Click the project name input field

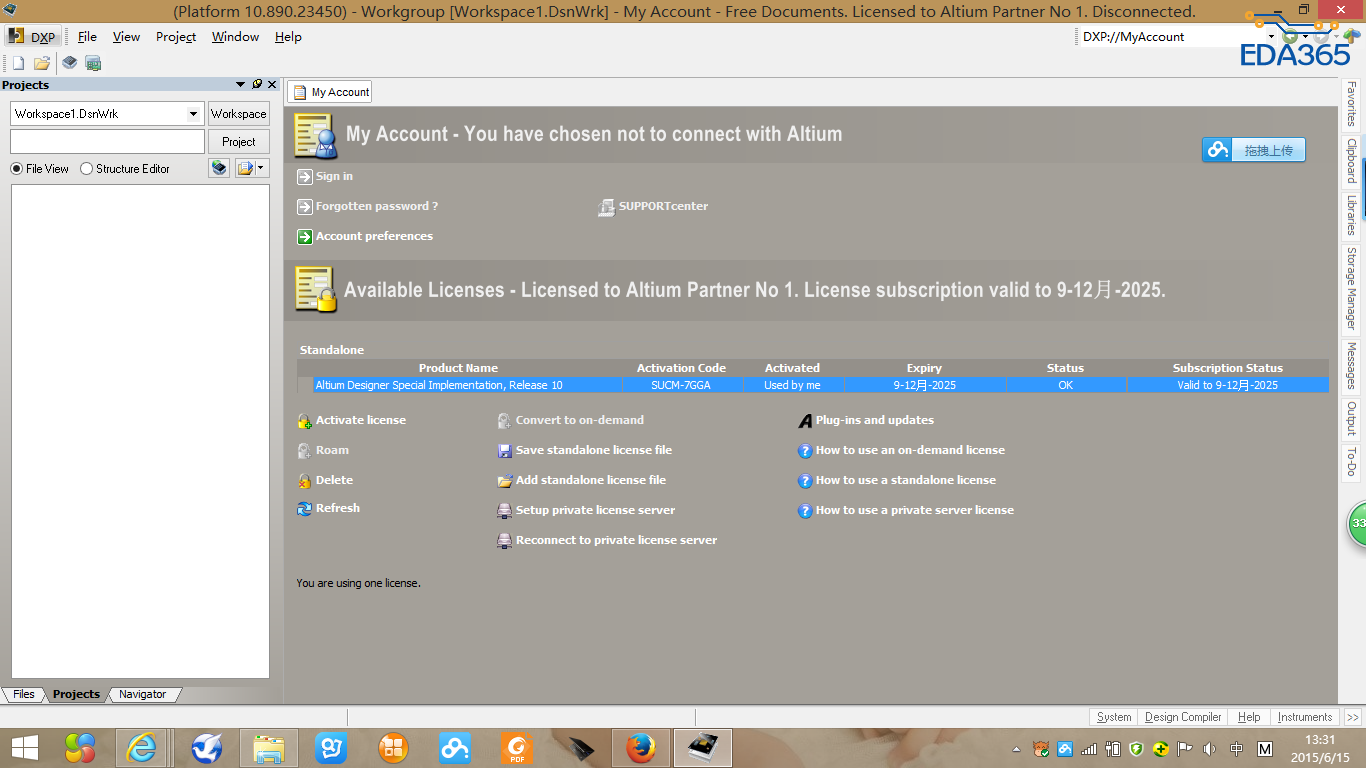tap(107, 142)
